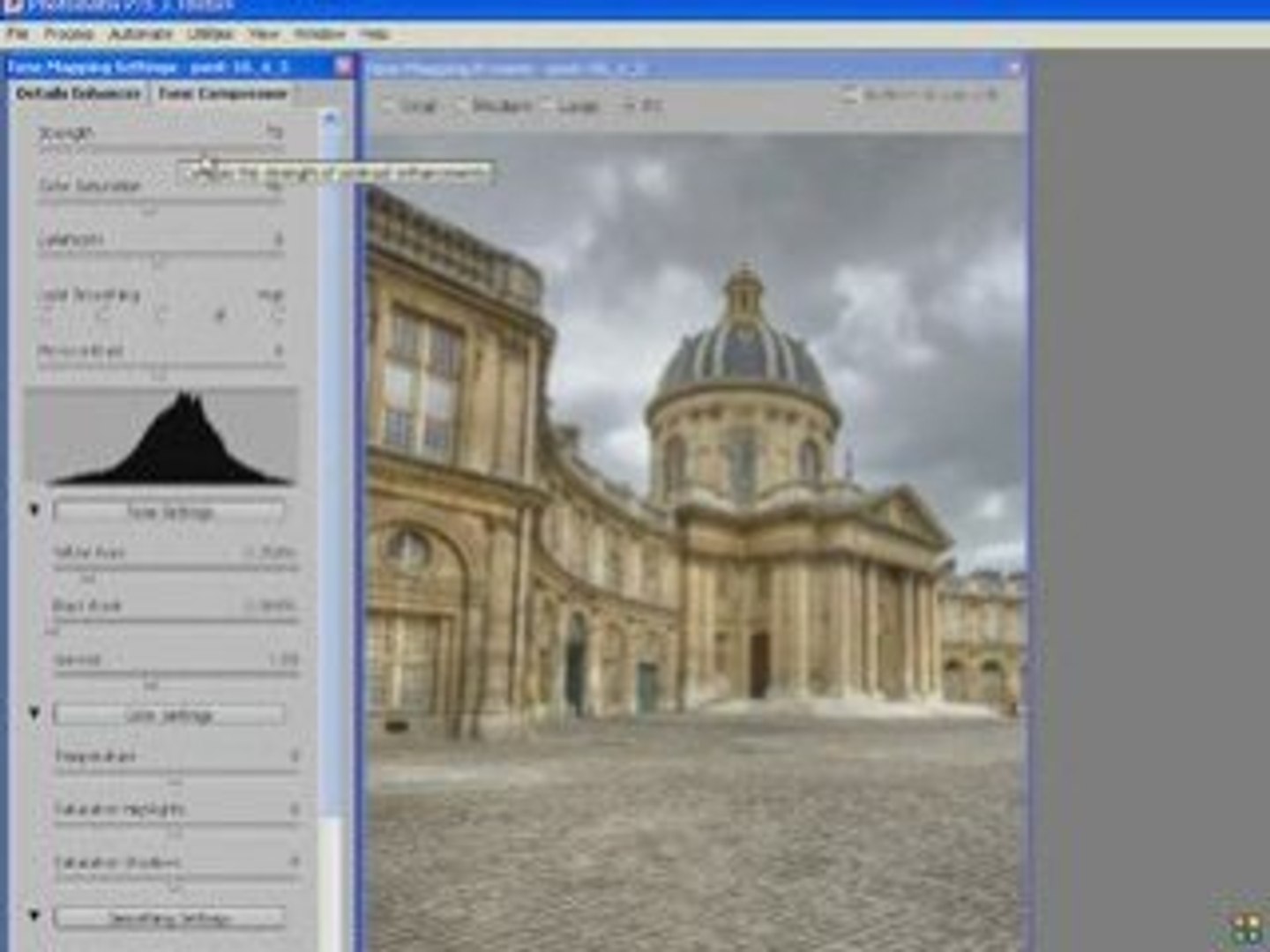This screenshot has height=952, width=1270.
Task: Click the Smoothing Settings button
Action: tap(168, 919)
